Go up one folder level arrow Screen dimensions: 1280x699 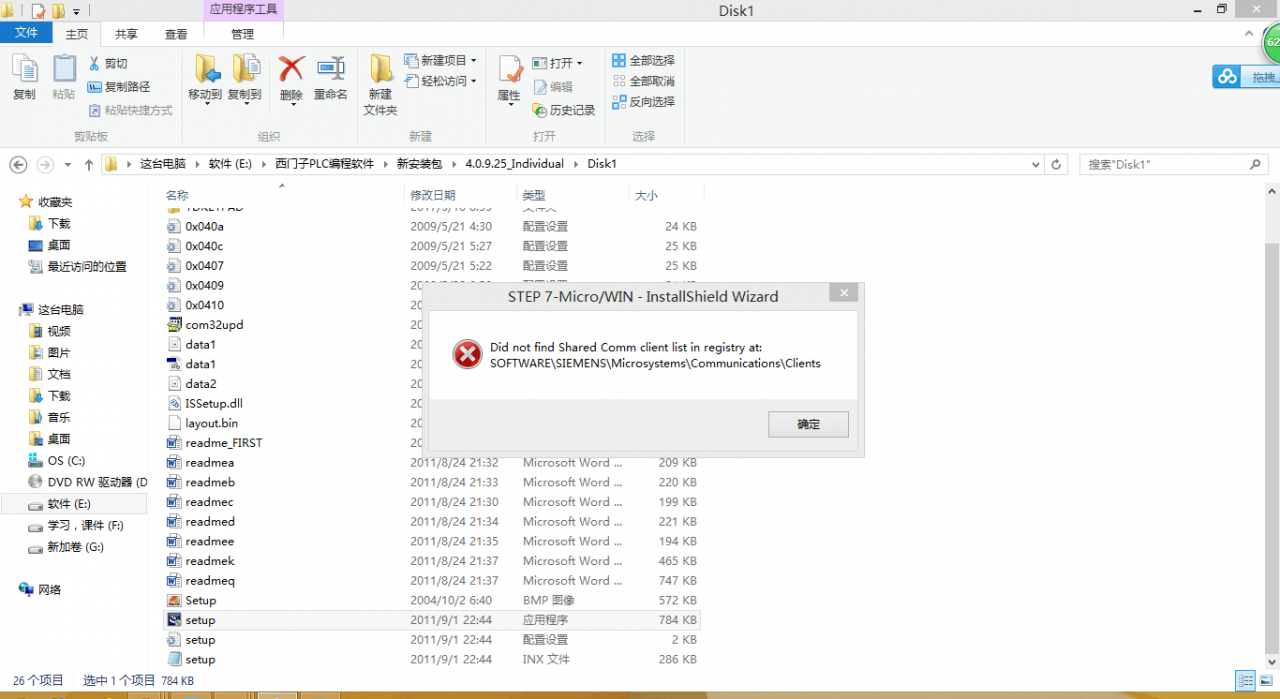pyautogui.click(x=89, y=164)
